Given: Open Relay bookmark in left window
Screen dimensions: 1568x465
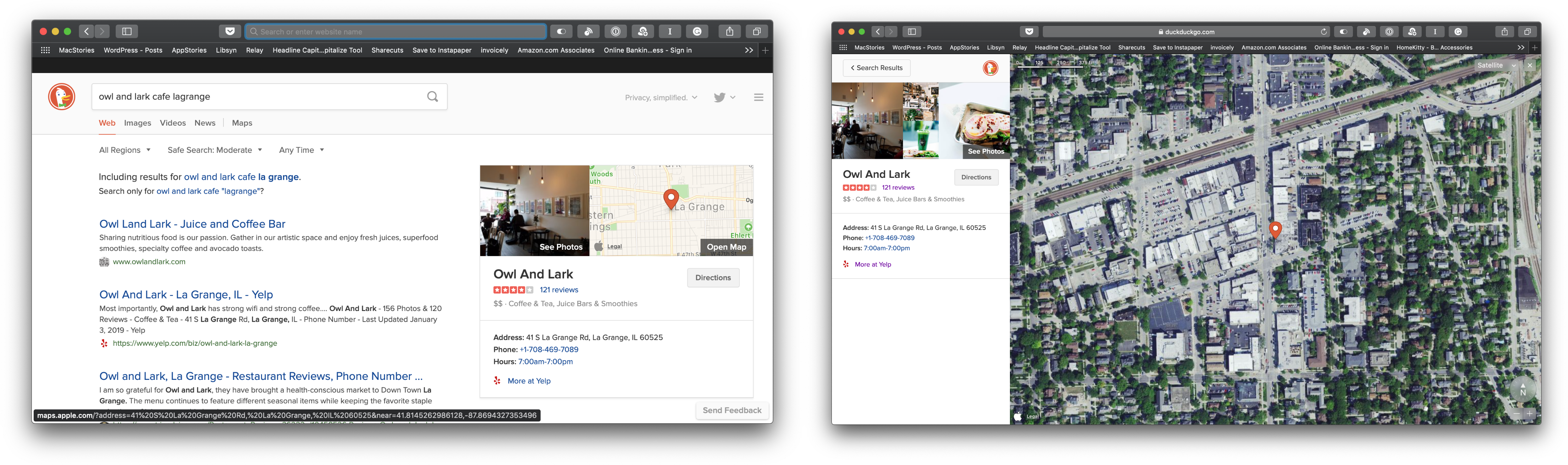Looking at the screenshot, I should pos(254,51).
